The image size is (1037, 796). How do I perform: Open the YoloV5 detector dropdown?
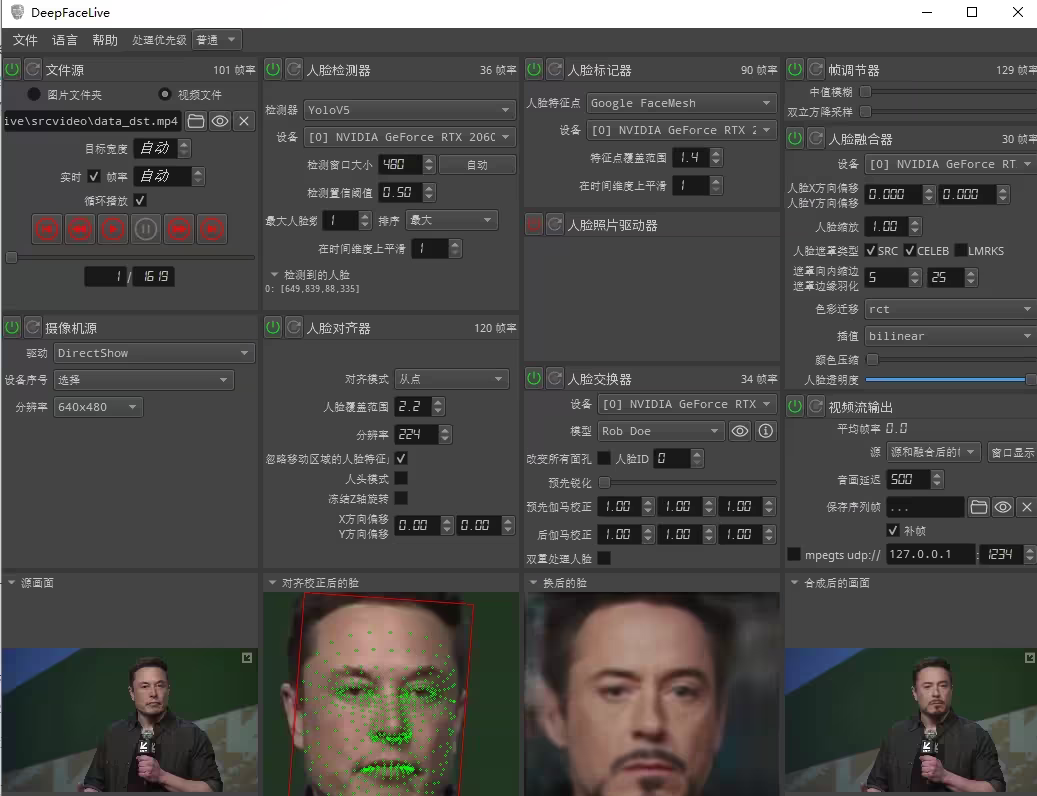point(409,110)
